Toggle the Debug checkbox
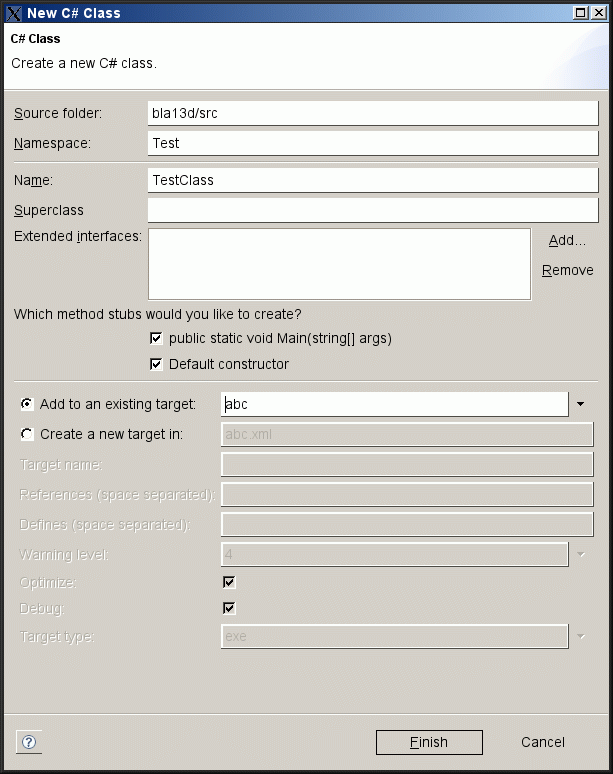The width and height of the screenshot is (613, 774). [x=229, y=608]
